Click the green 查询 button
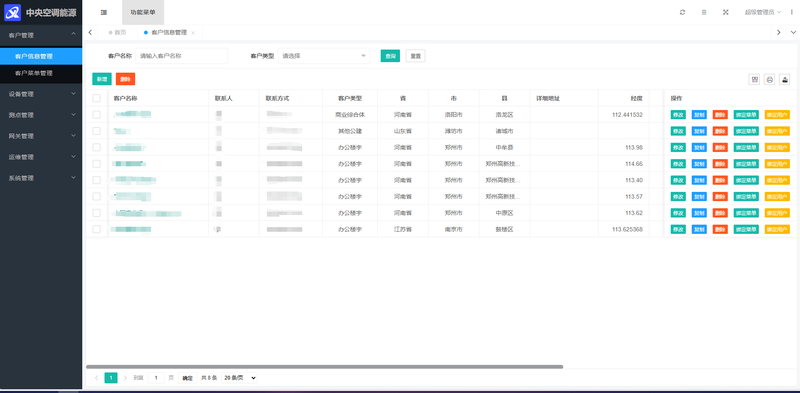 tap(390, 56)
